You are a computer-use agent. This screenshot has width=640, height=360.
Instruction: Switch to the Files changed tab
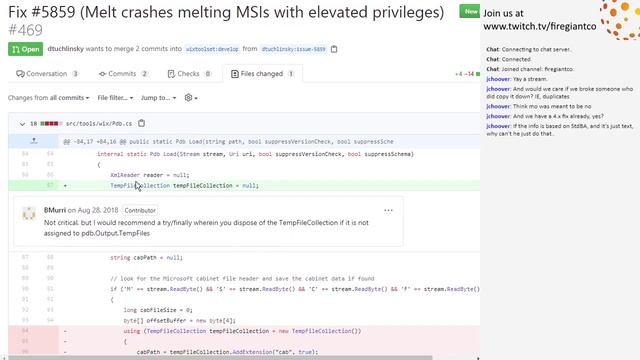click(262, 74)
